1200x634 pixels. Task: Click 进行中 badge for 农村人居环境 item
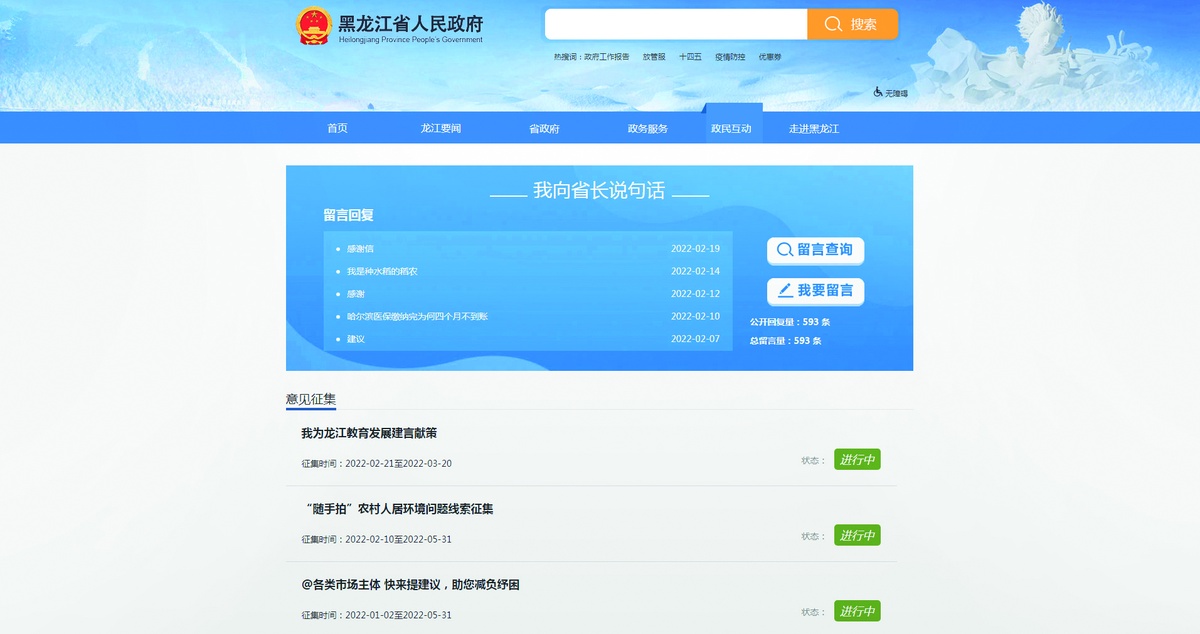click(x=857, y=535)
